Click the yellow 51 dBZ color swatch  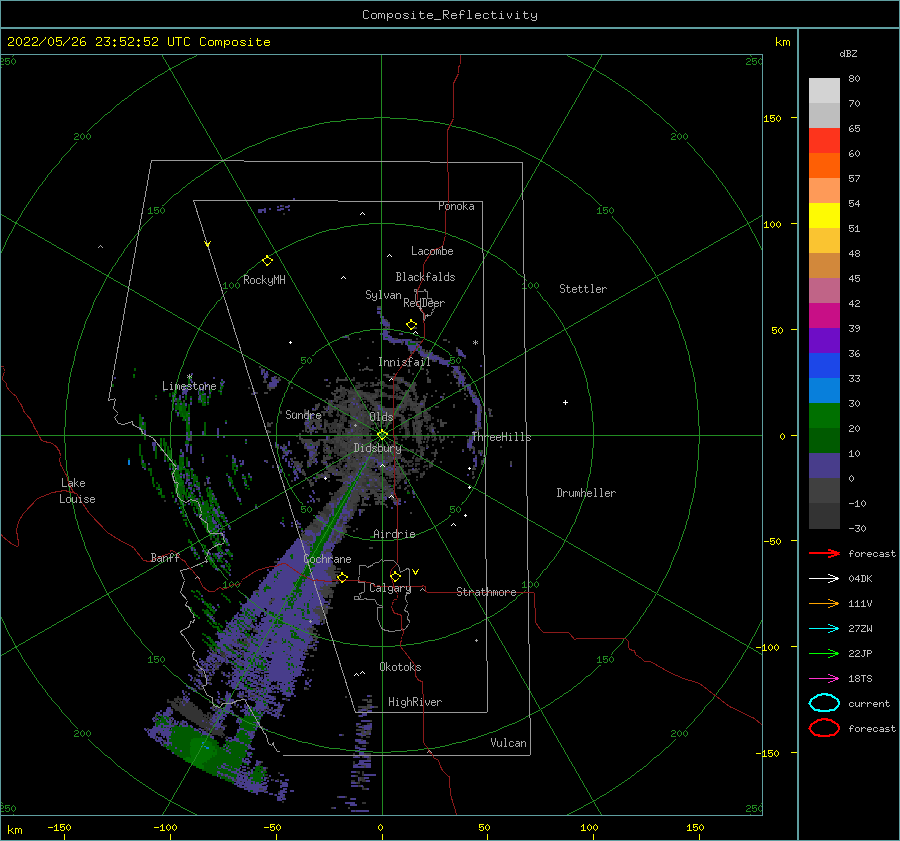point(824,215)
